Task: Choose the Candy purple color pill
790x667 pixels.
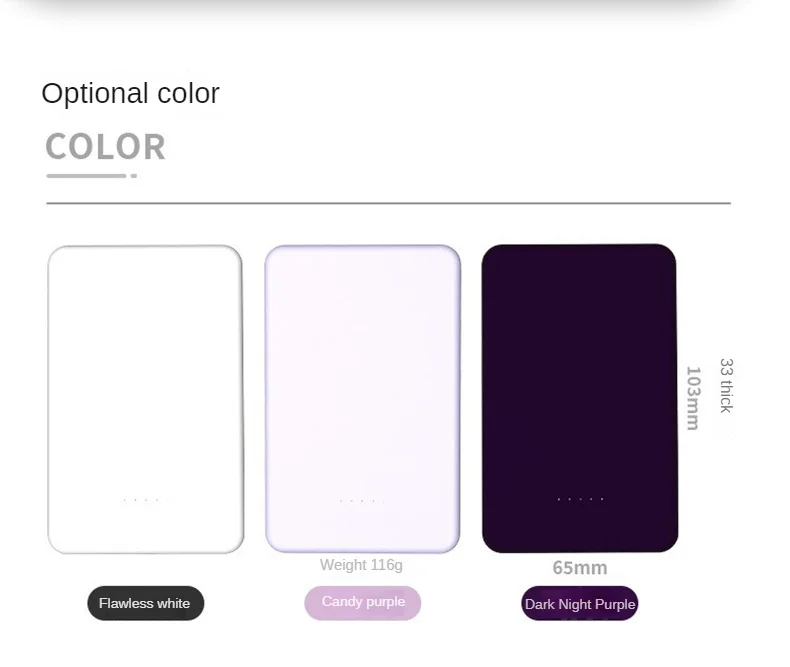Action: click(x=363, y=602)
